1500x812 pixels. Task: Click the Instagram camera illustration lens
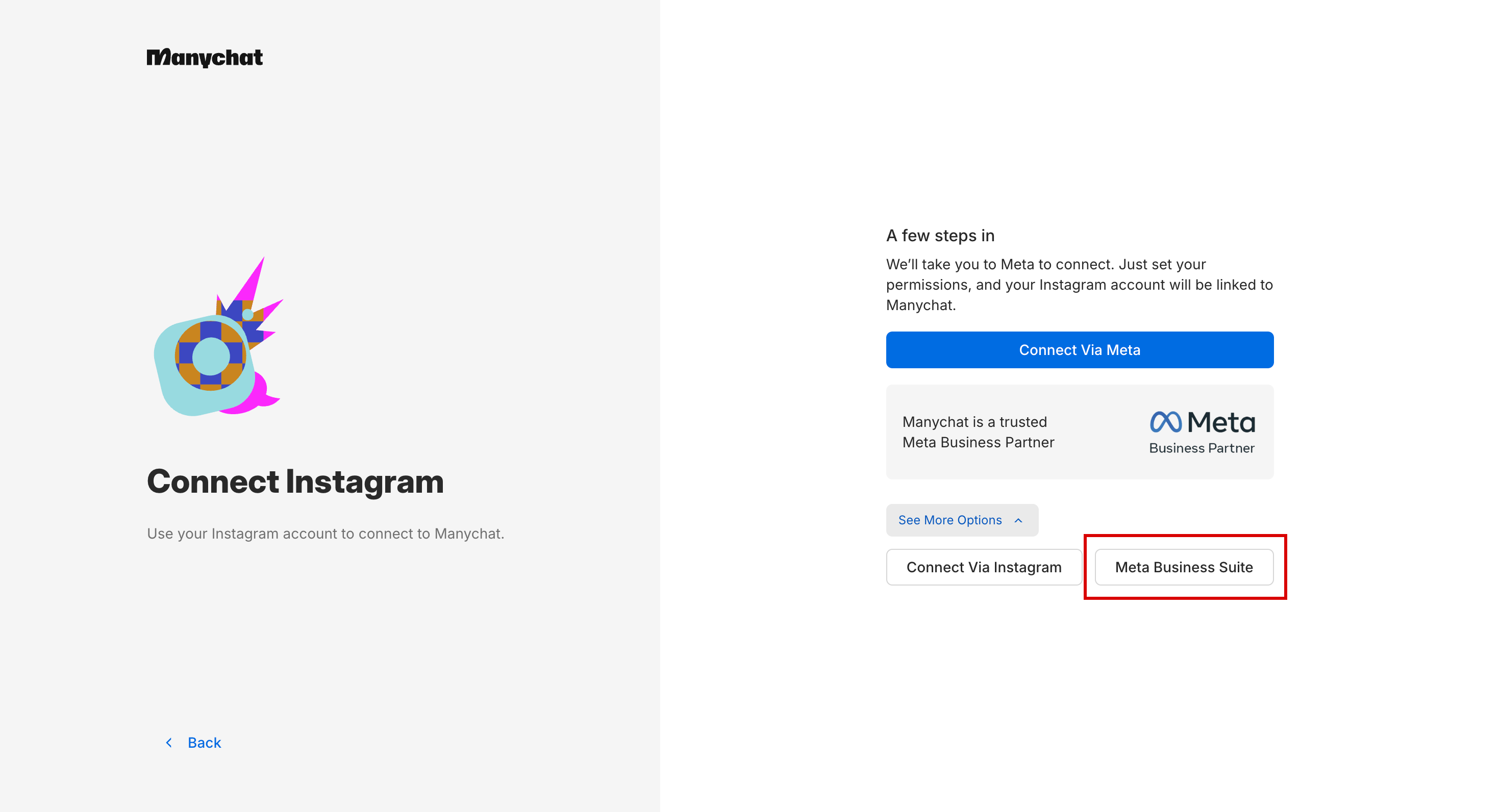click(211, 356)
